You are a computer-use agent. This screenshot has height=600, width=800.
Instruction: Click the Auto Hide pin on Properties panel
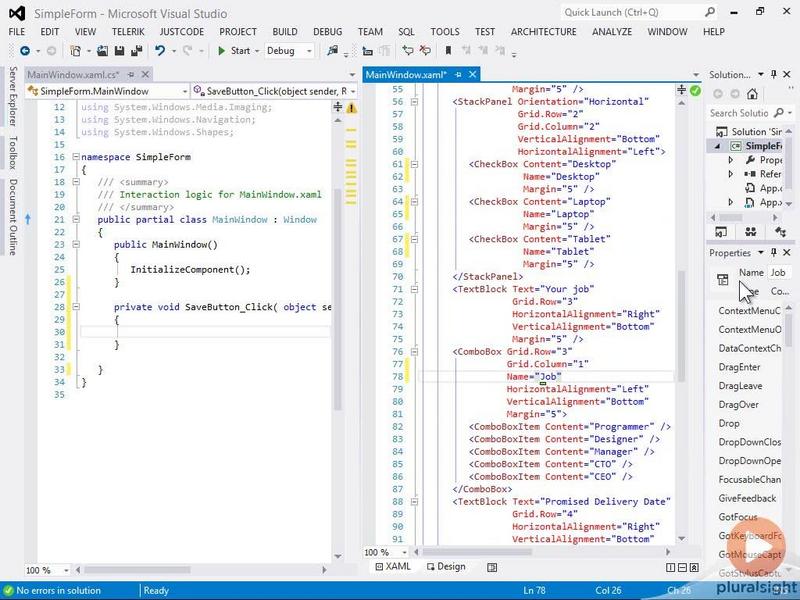click(774, 253)
